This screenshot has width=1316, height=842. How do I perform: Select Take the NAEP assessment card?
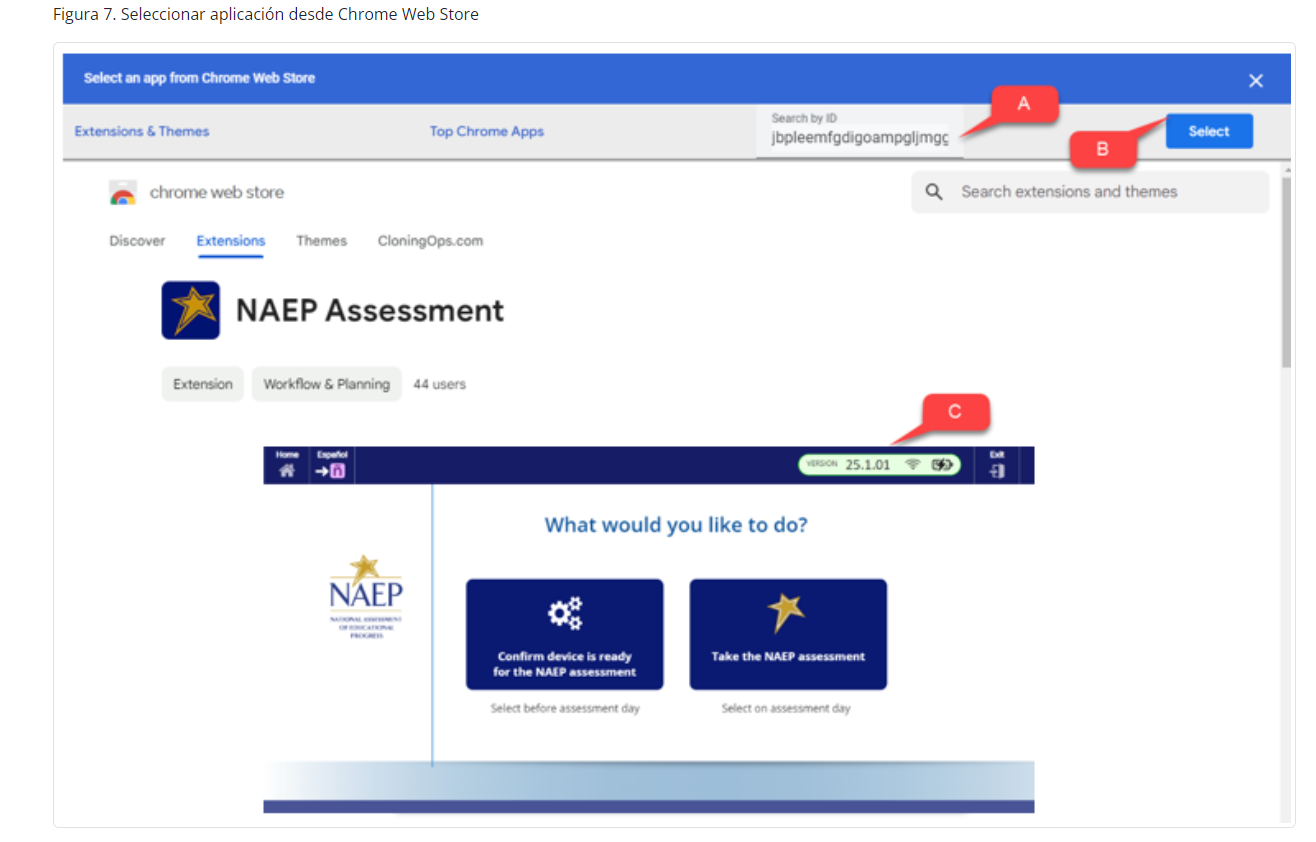click(788, 634)
